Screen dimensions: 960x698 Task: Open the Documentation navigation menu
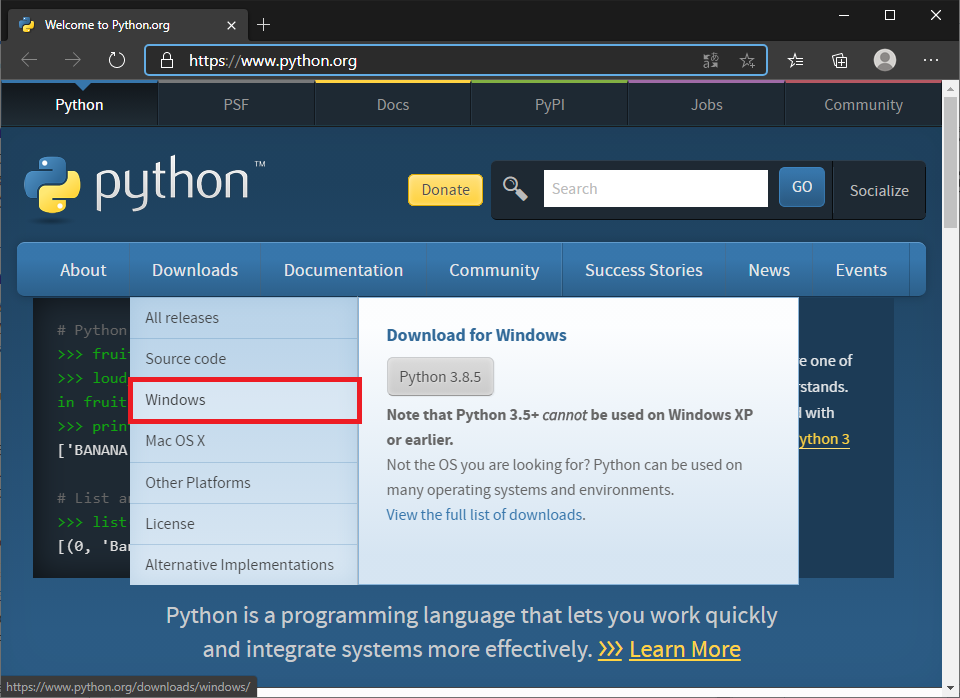pos(343,270)
